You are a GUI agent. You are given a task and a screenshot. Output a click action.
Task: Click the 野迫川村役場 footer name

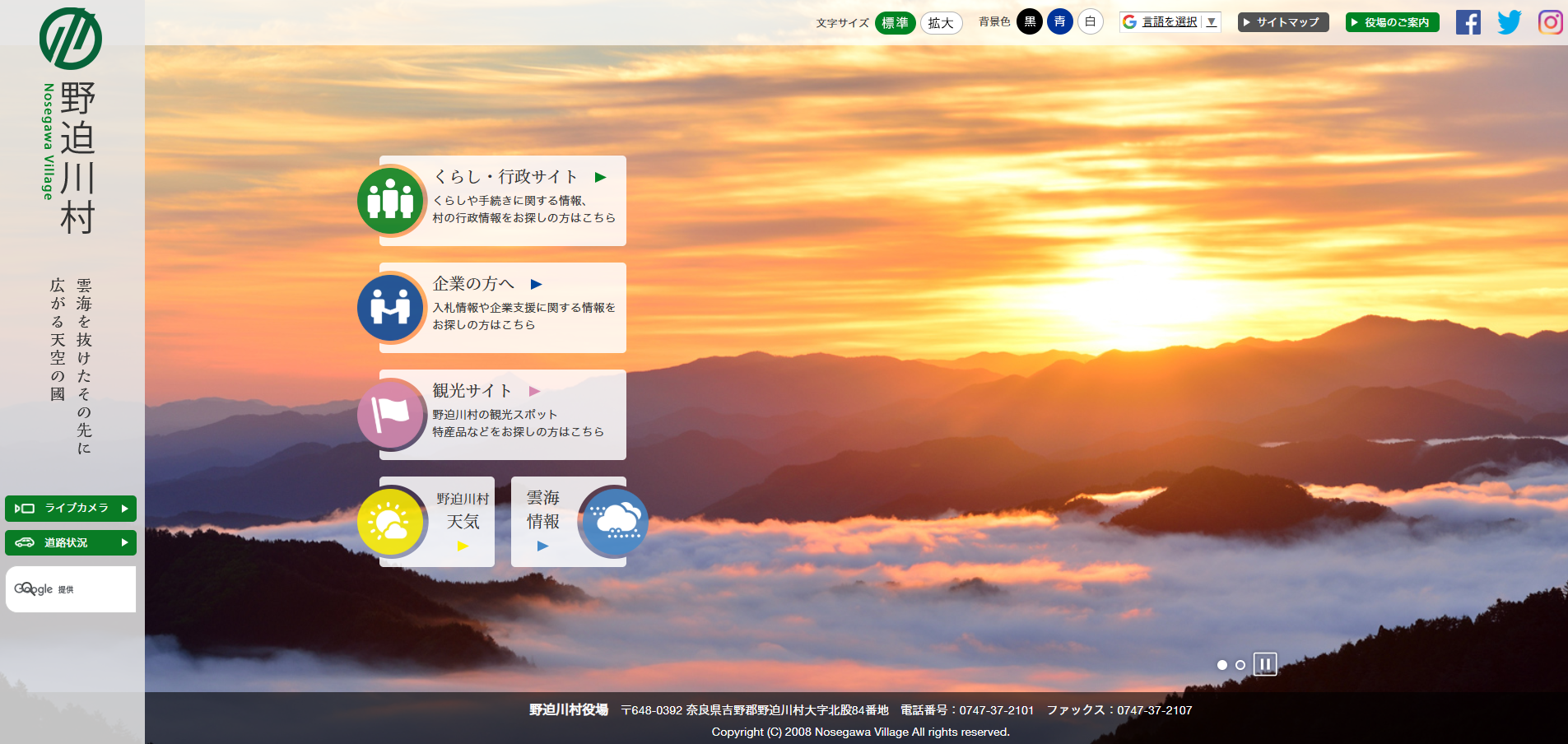click(569, 710)
